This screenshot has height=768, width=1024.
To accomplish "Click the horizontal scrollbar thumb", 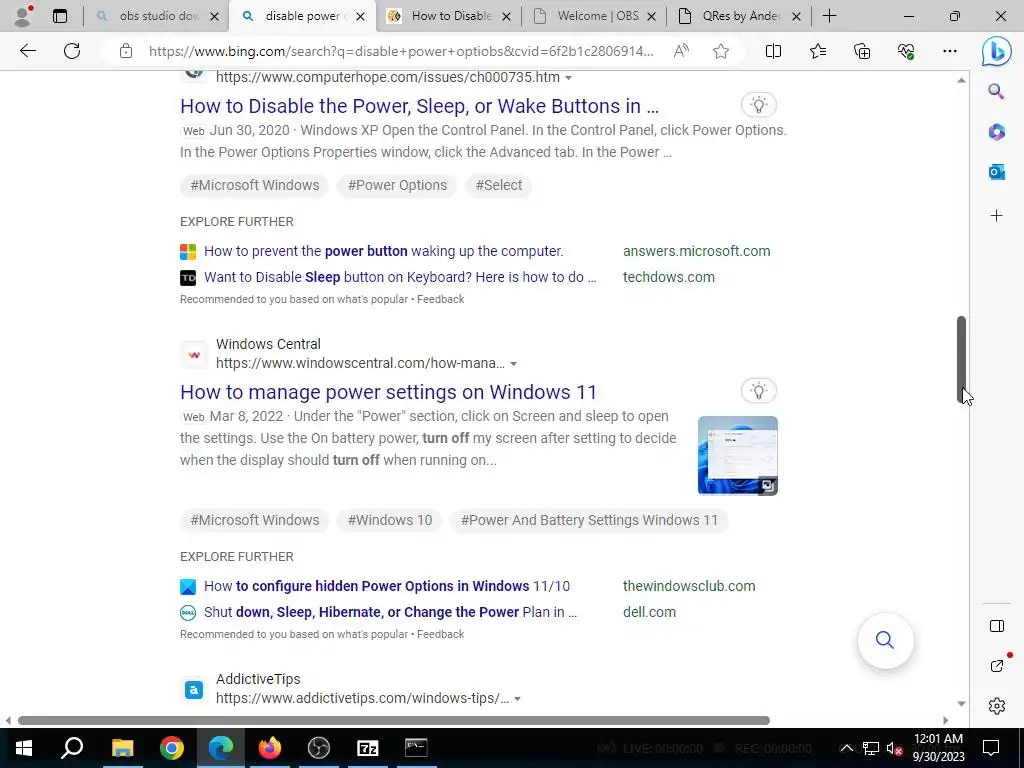I will coord(394,720).
